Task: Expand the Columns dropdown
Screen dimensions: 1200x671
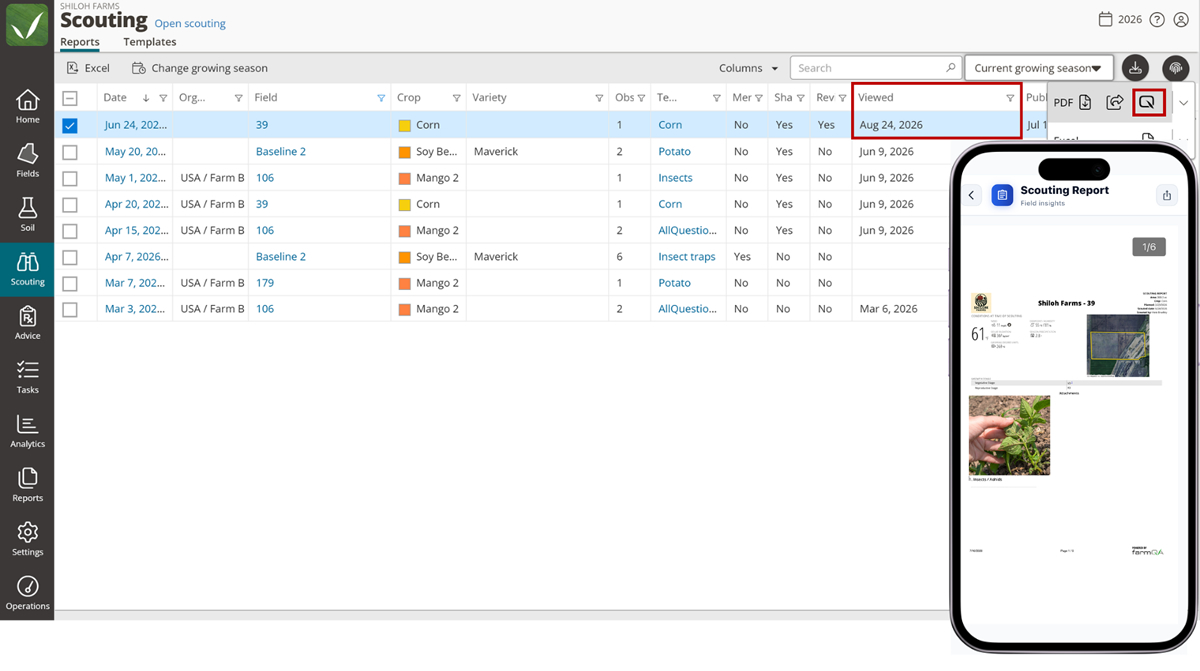Action: [x=748, y=68]
